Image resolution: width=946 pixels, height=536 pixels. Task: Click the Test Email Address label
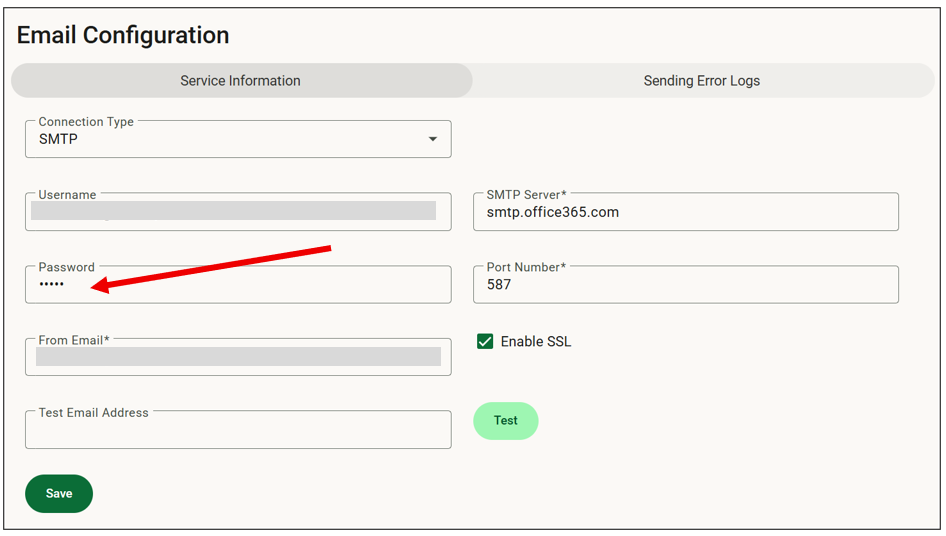pyautogui.click(x=94, y=412)
